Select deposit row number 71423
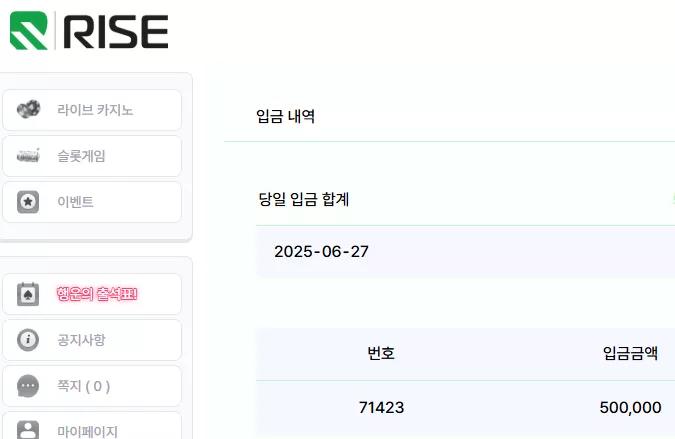Image resolution: width=675 pixels, height=439 pixels. pos(465,408)
